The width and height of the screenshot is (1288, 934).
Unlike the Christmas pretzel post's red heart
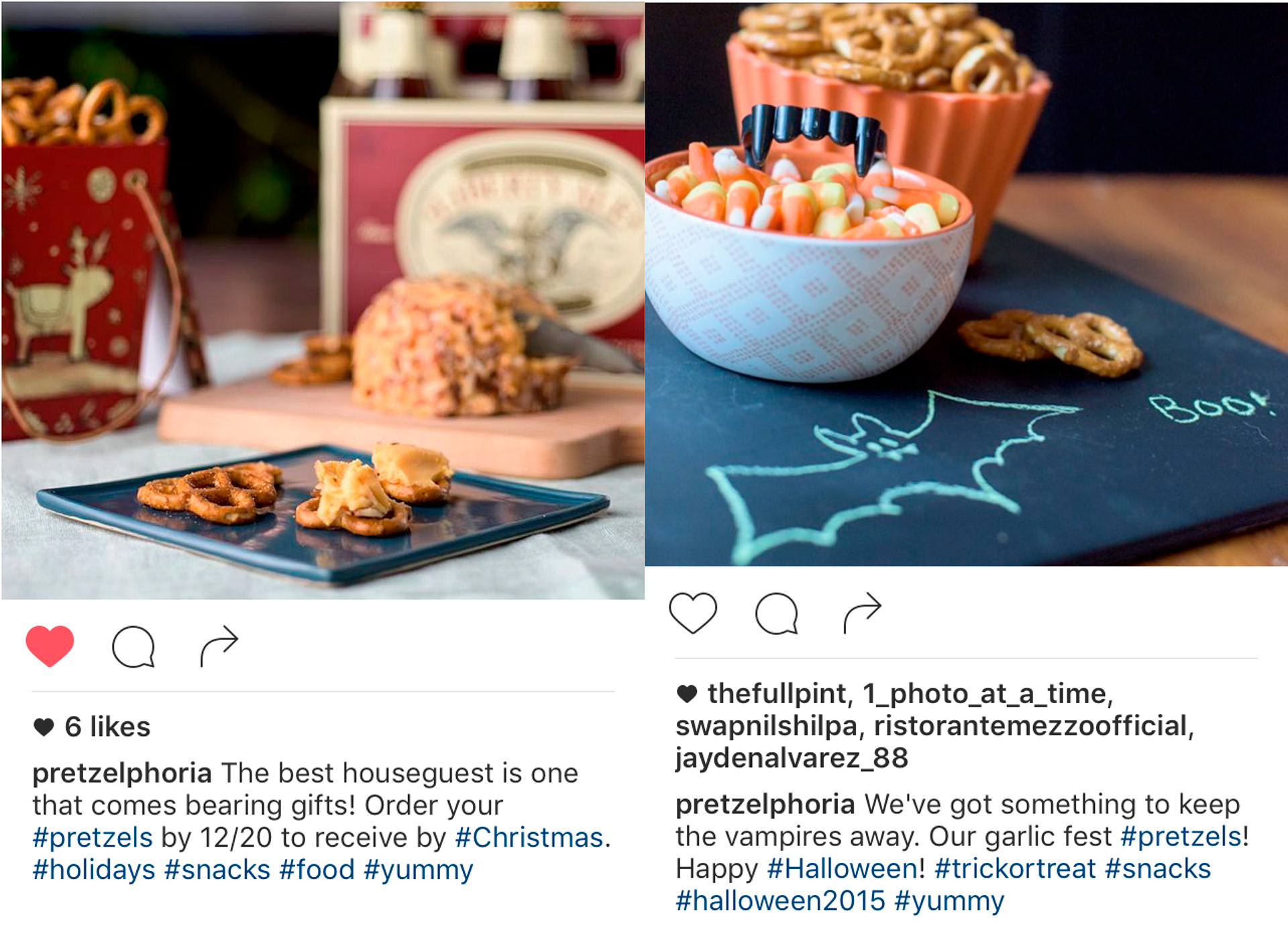click(x=50, y=645)
